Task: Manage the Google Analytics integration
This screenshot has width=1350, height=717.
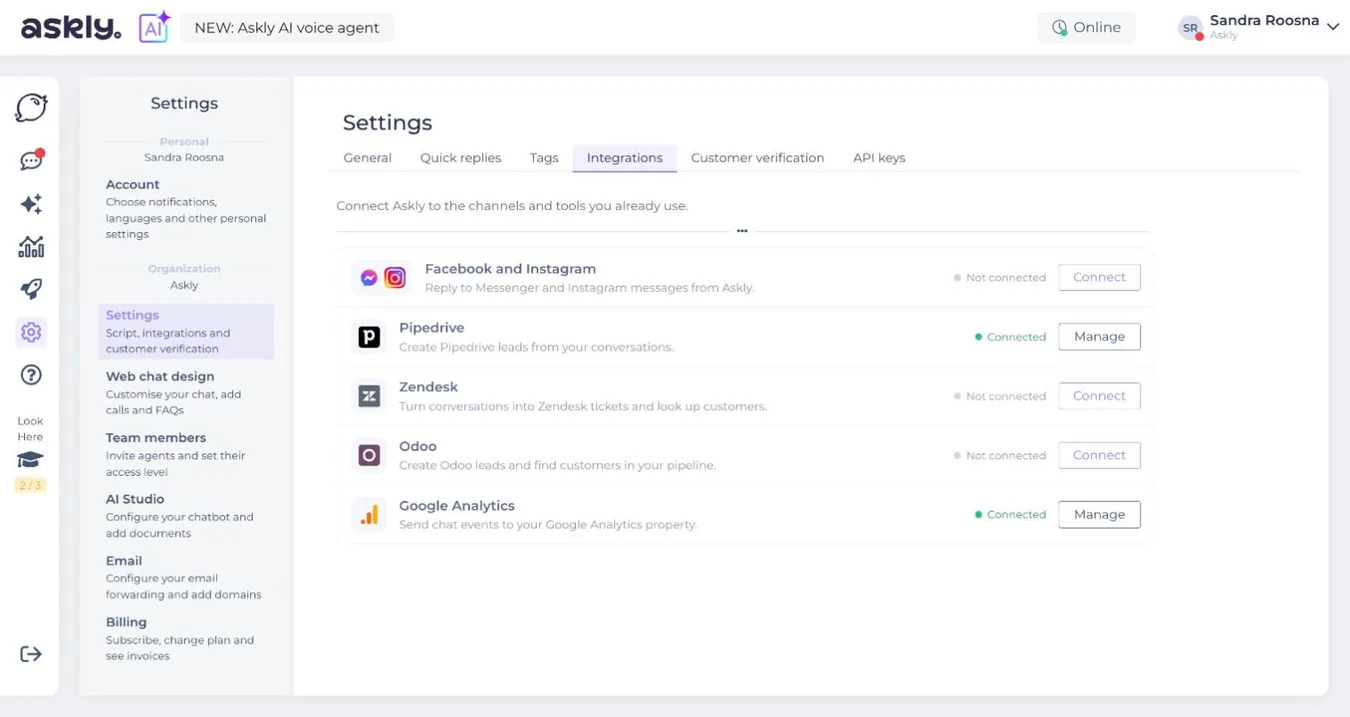Action: [1099, 515]
